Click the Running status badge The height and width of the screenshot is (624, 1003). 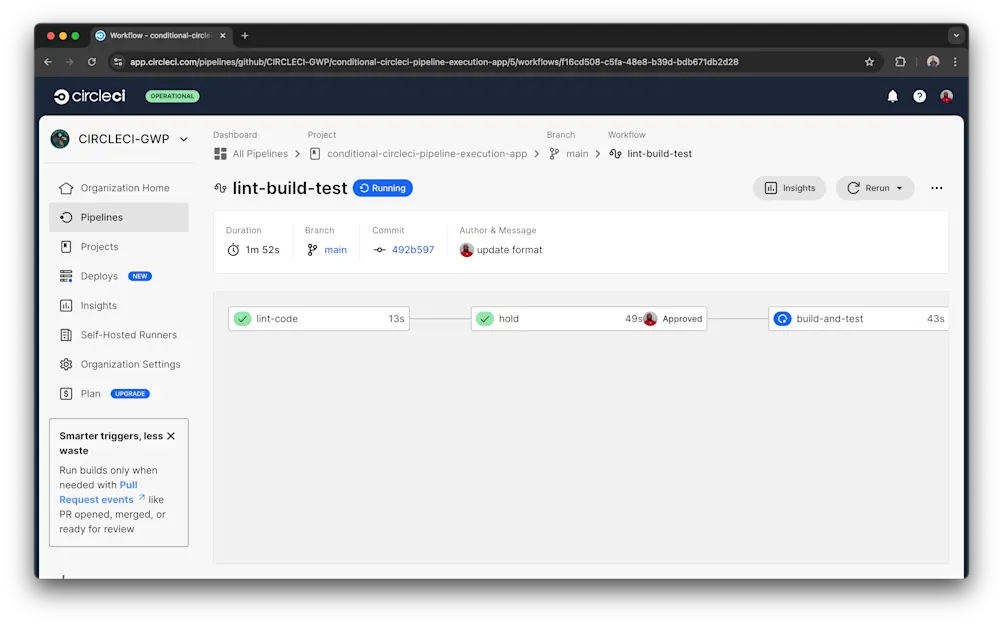tap(383, 188)
